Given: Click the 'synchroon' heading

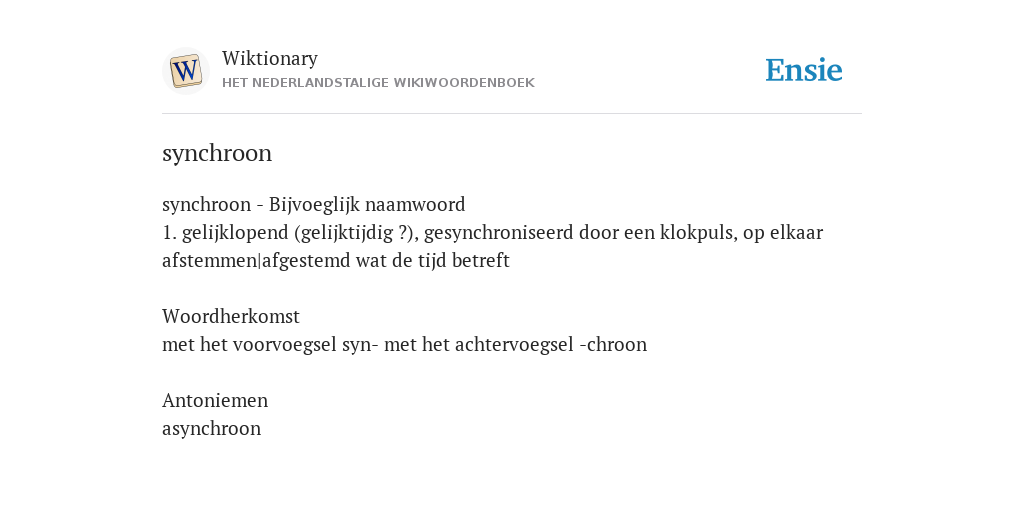Looking at the screenshot, I should 217,154.
